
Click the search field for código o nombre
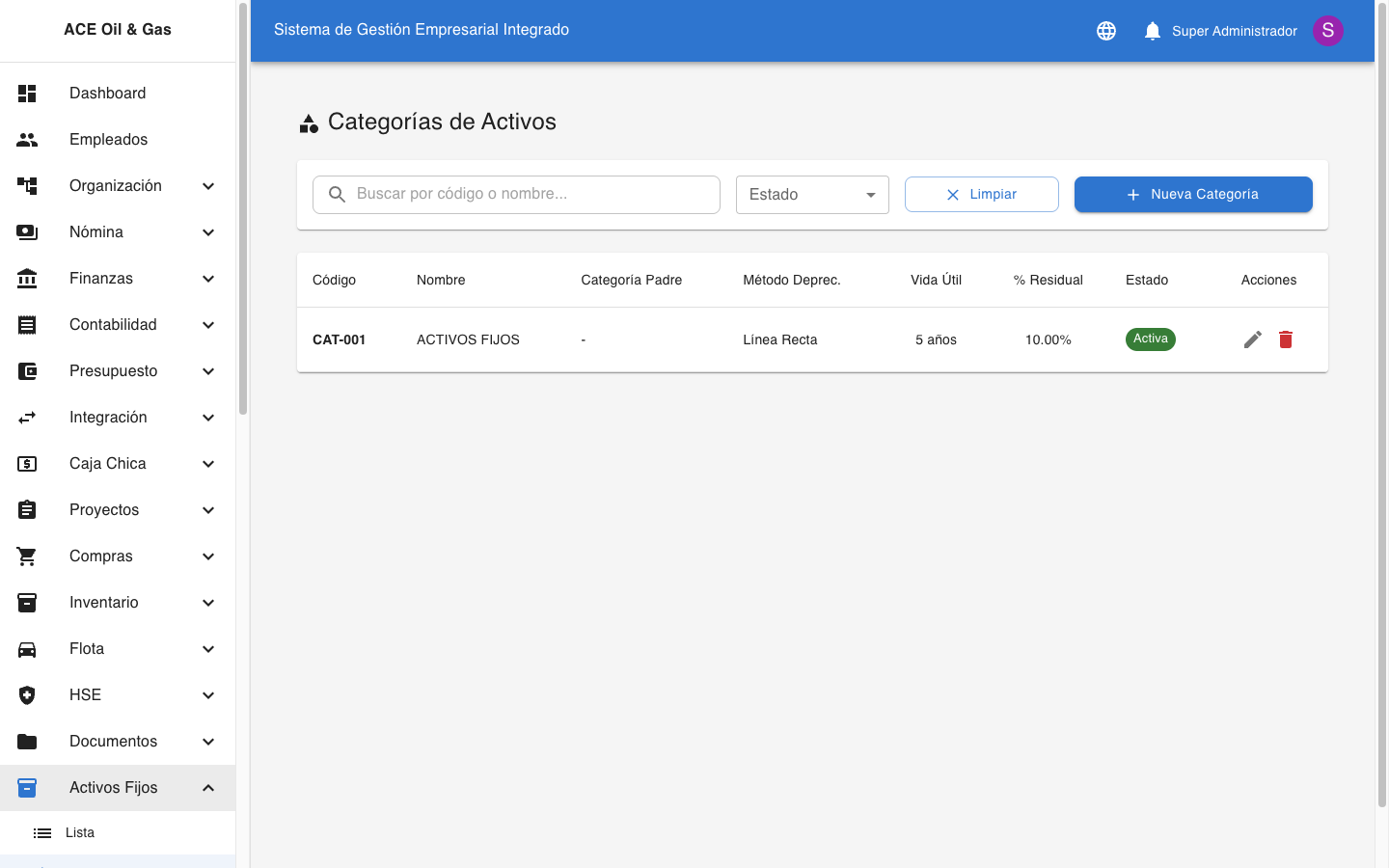pos(516,194)
